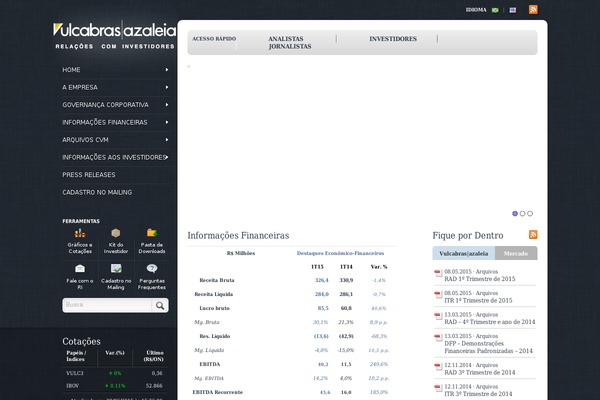Viewport: 600px width, 400px height.
Task: Expand the GOVERNANÇA CORPORATIVA submenu arrow
Action: 167,104
